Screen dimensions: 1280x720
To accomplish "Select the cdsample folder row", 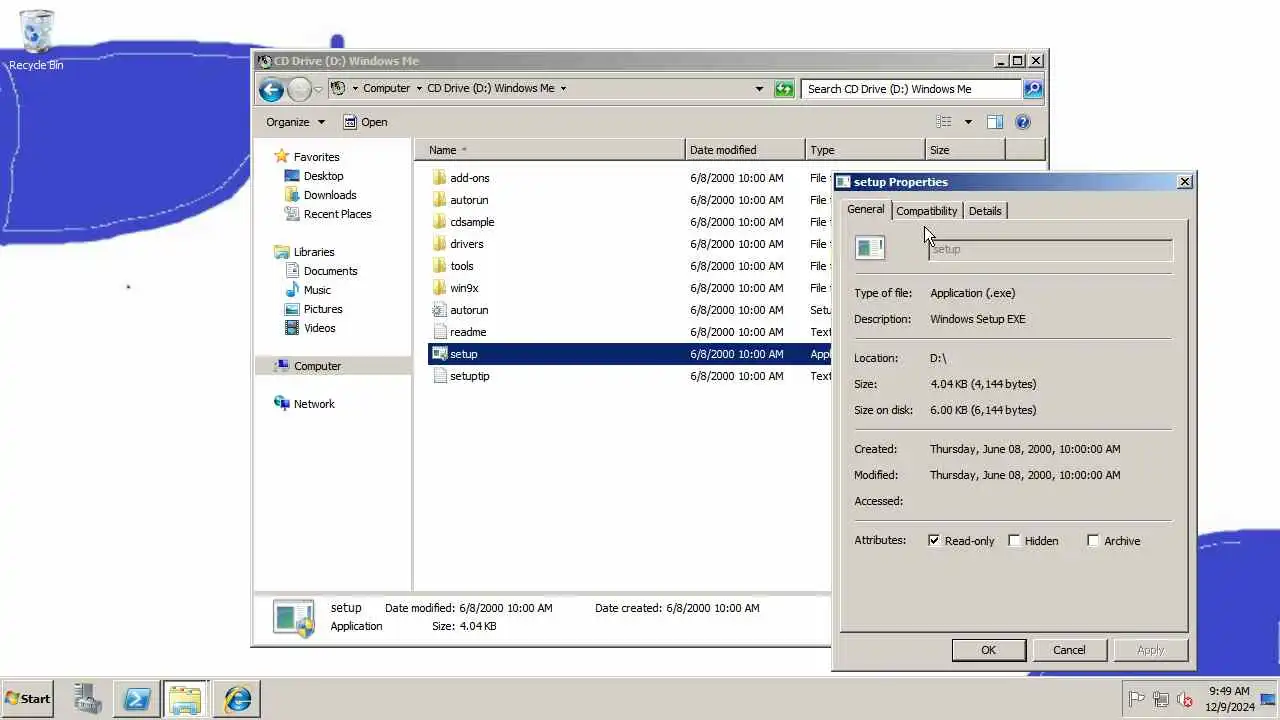I will [x=630, y=222].
